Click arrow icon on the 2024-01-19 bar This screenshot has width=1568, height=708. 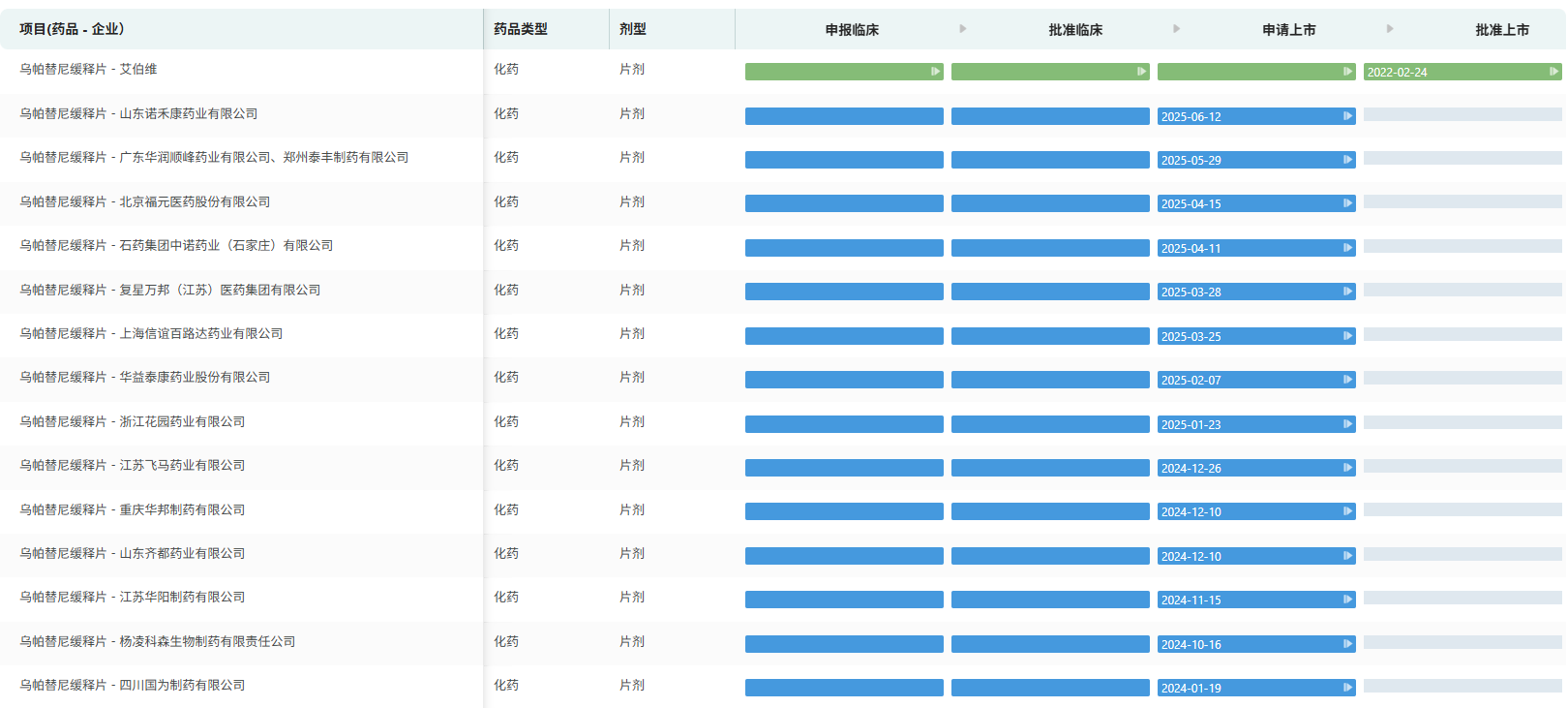[x=1347, y=688]
